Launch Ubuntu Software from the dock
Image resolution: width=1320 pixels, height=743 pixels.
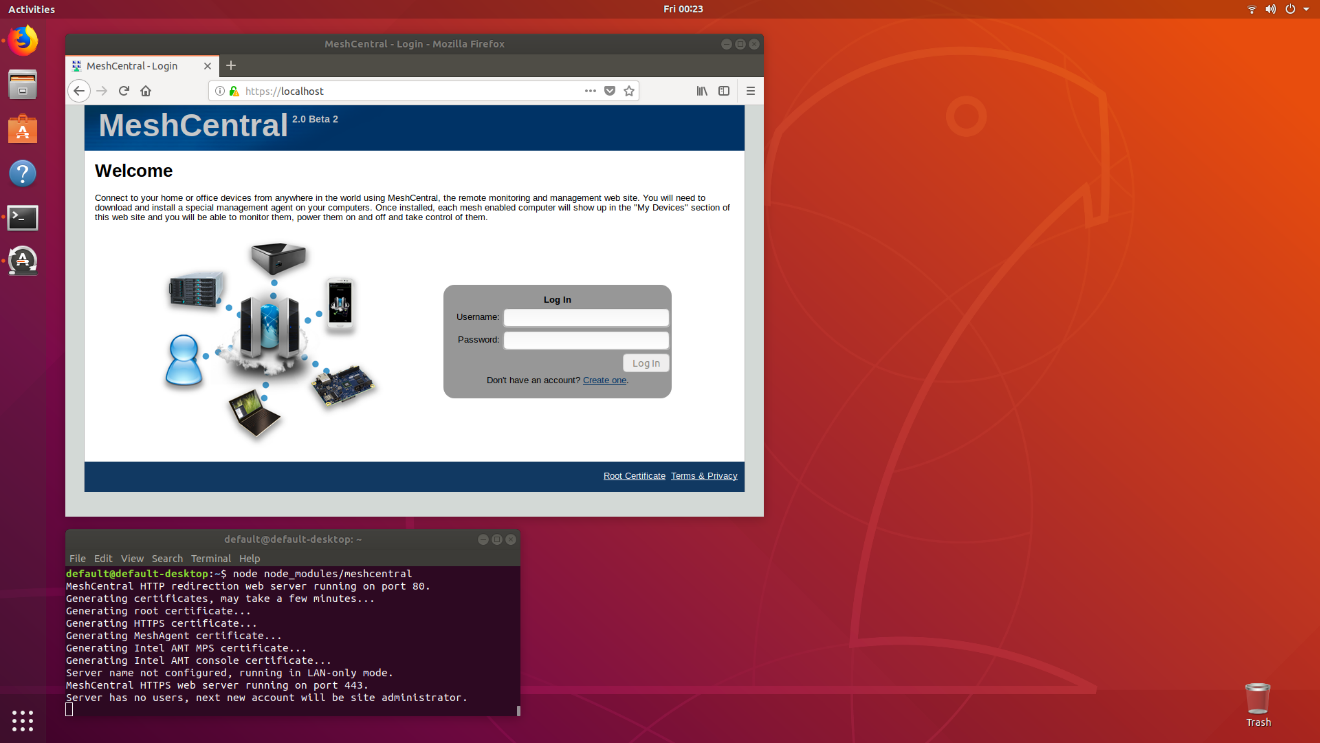click(x=22, y=129)
